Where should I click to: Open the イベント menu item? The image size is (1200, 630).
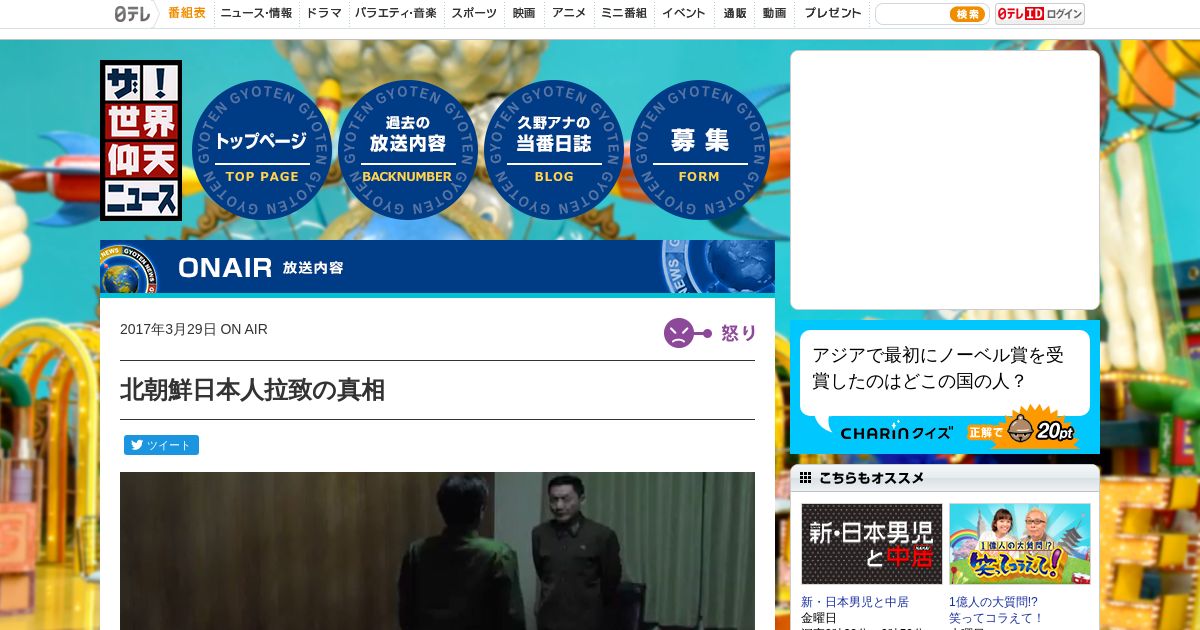point(684,14)
